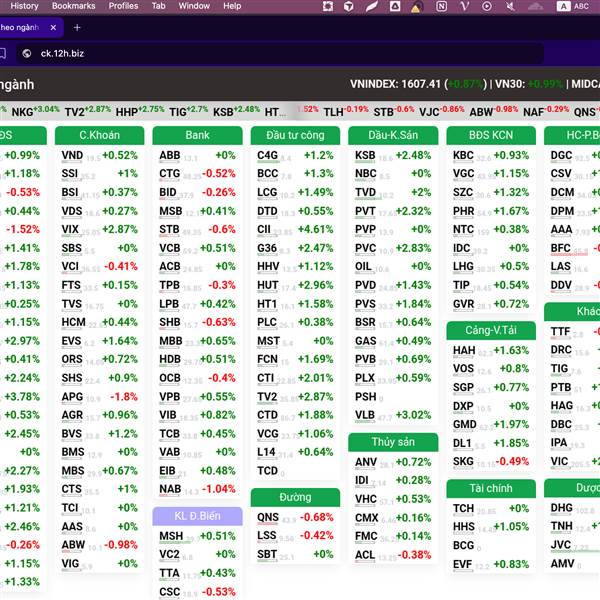Image resolution: width=600 pixels, height=600 pixels.
Task: Open the GMD stock row
Action: (x=491, y=425)
